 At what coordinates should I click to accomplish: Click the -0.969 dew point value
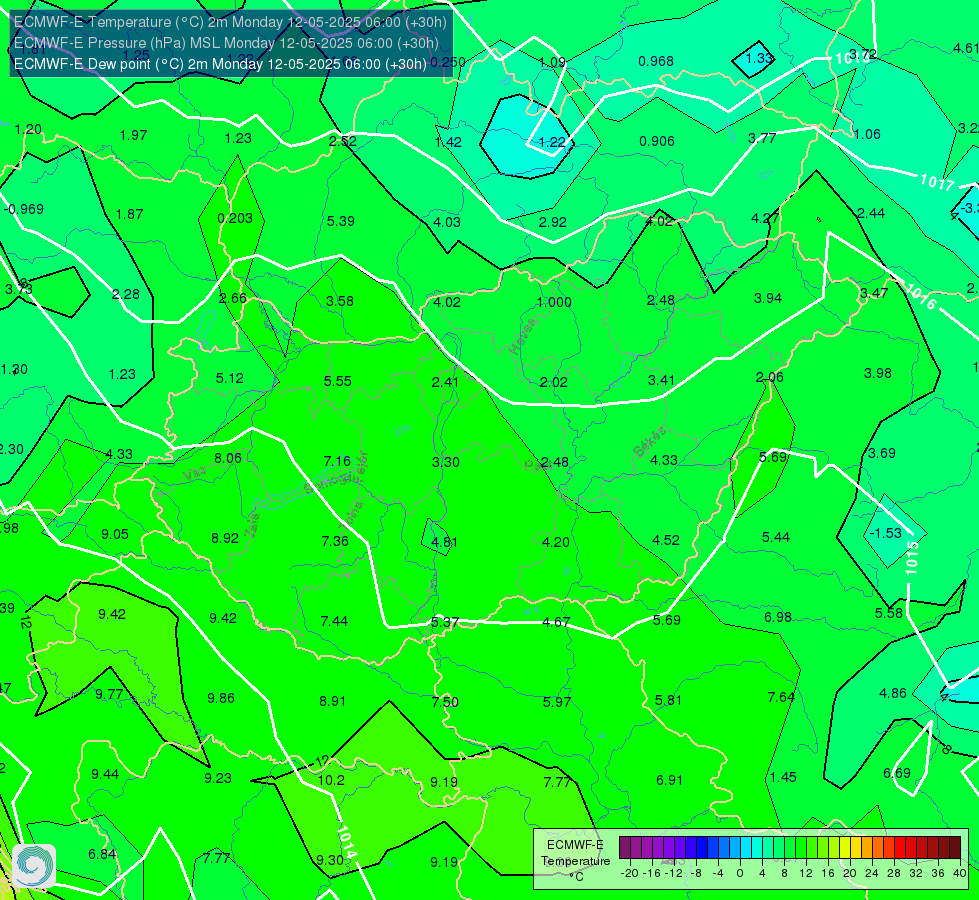pos(24,209)
